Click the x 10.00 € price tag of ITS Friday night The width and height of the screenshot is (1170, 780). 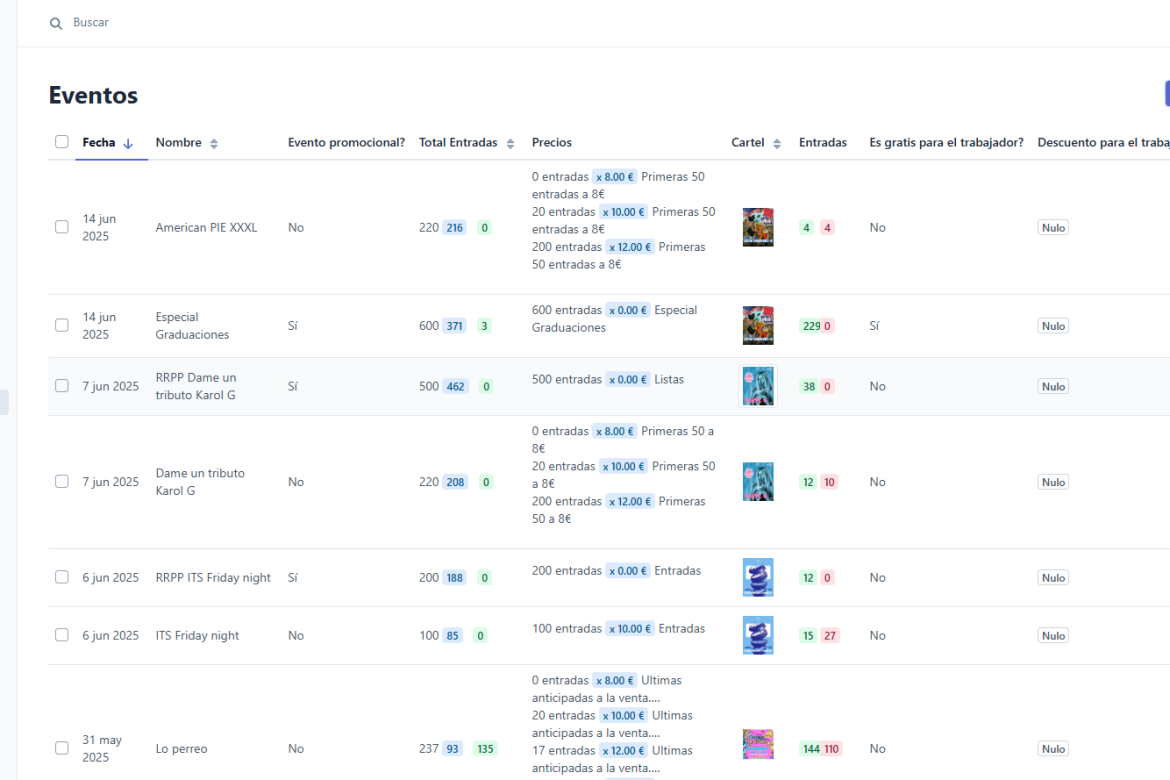click(x=629, y=629)
